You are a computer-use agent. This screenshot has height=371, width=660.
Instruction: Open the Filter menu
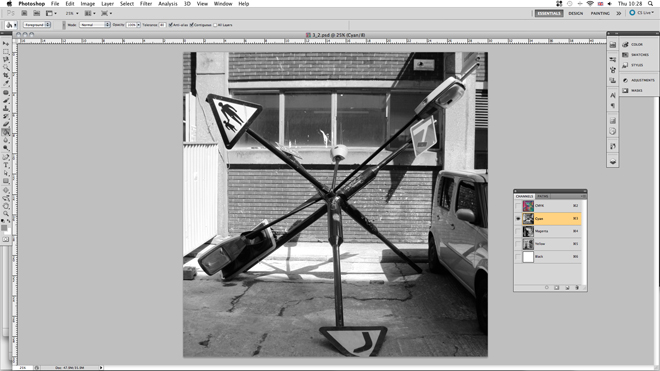(146, 3)
